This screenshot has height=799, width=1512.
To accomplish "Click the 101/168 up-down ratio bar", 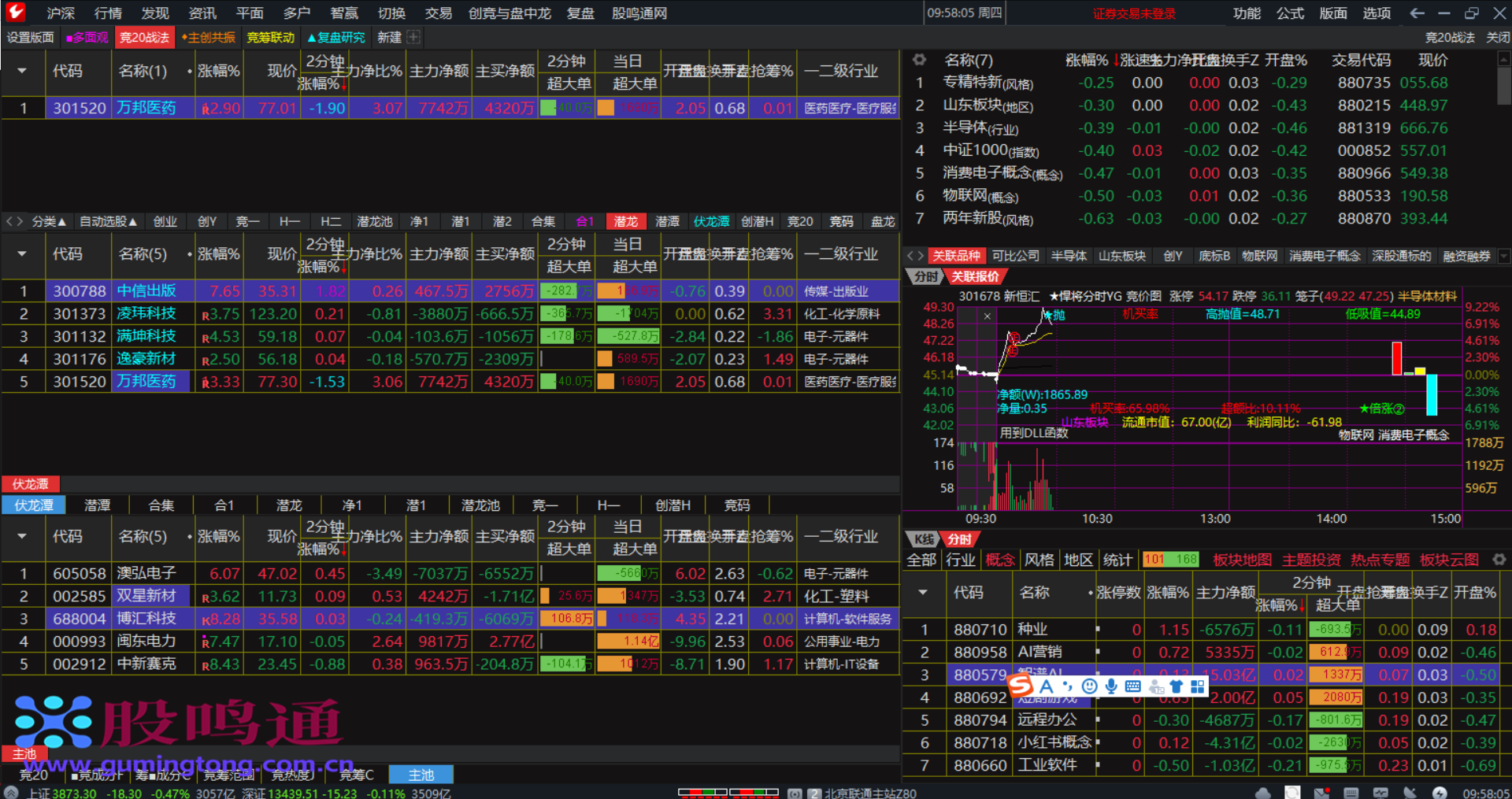I will (1171, 560).
